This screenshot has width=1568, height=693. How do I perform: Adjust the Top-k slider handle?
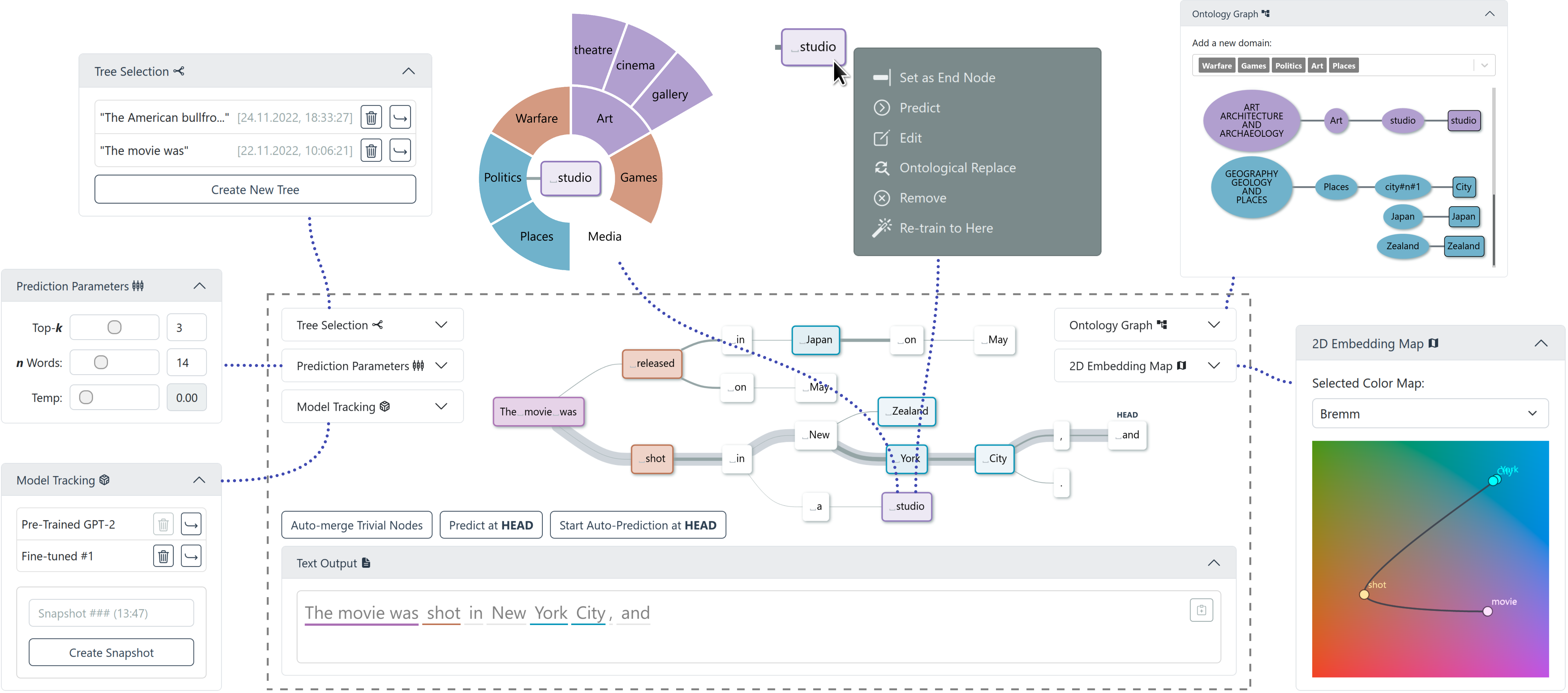(x=114, y=327)
